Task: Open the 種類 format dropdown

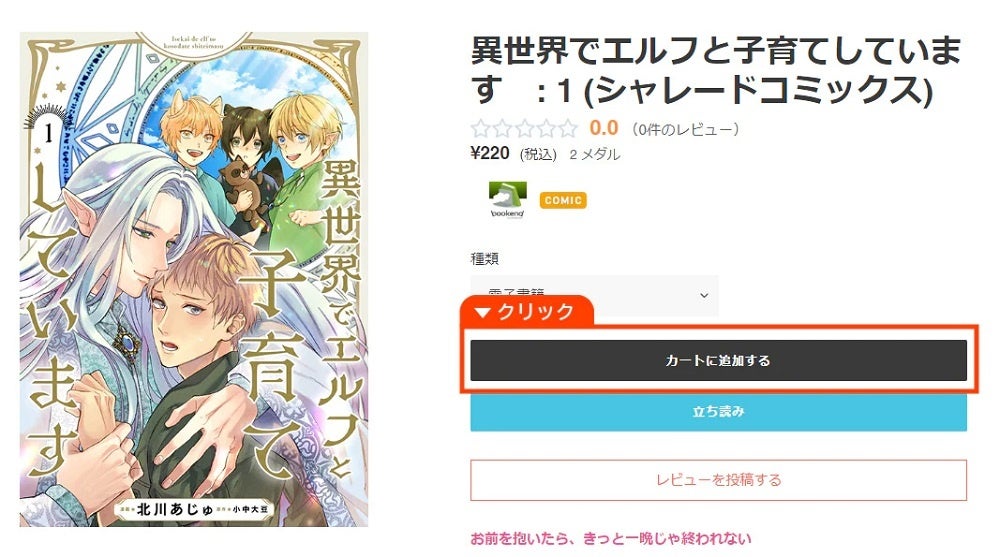Action: [x=594, y=295]
